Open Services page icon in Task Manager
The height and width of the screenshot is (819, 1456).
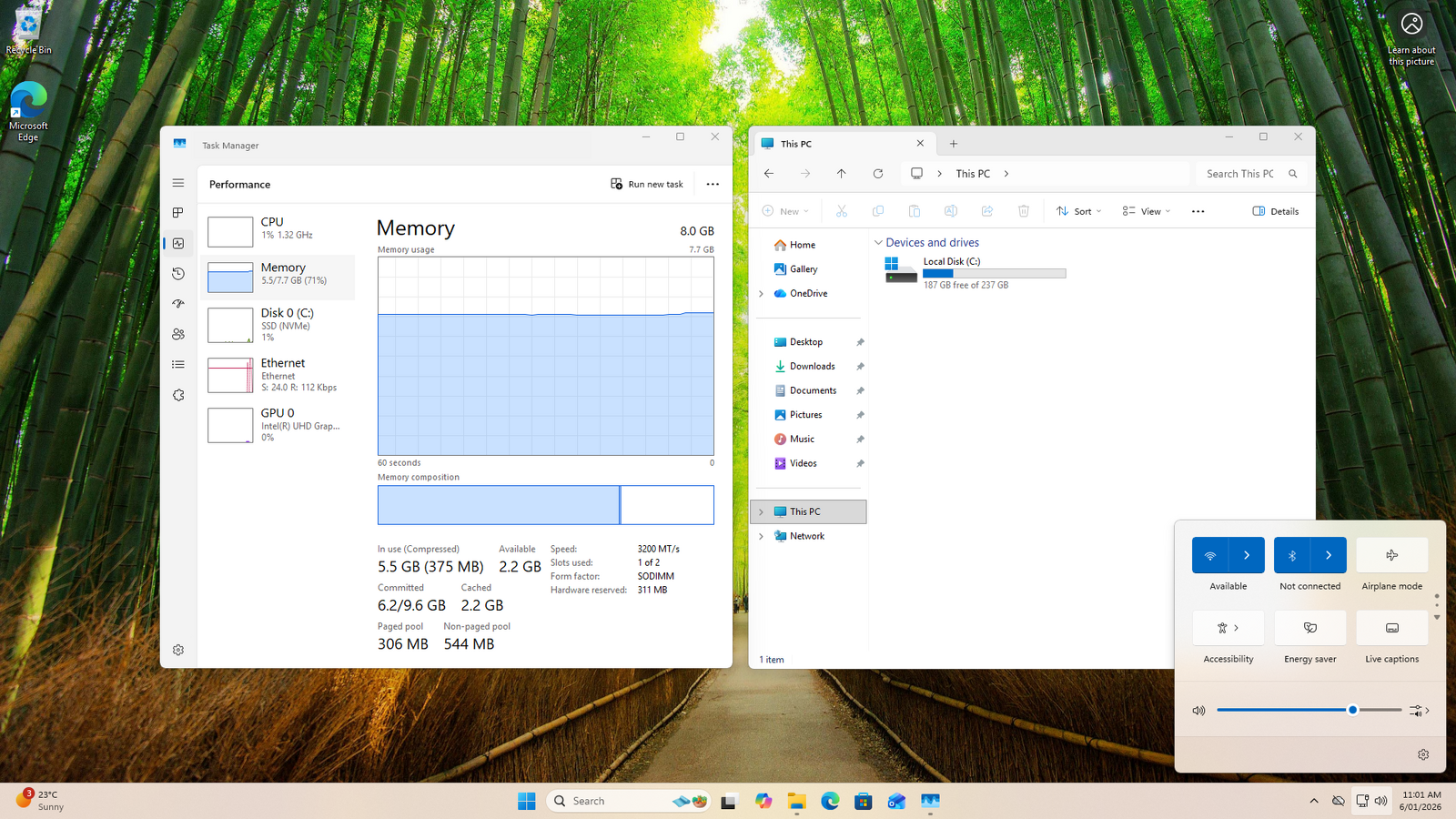178,395
